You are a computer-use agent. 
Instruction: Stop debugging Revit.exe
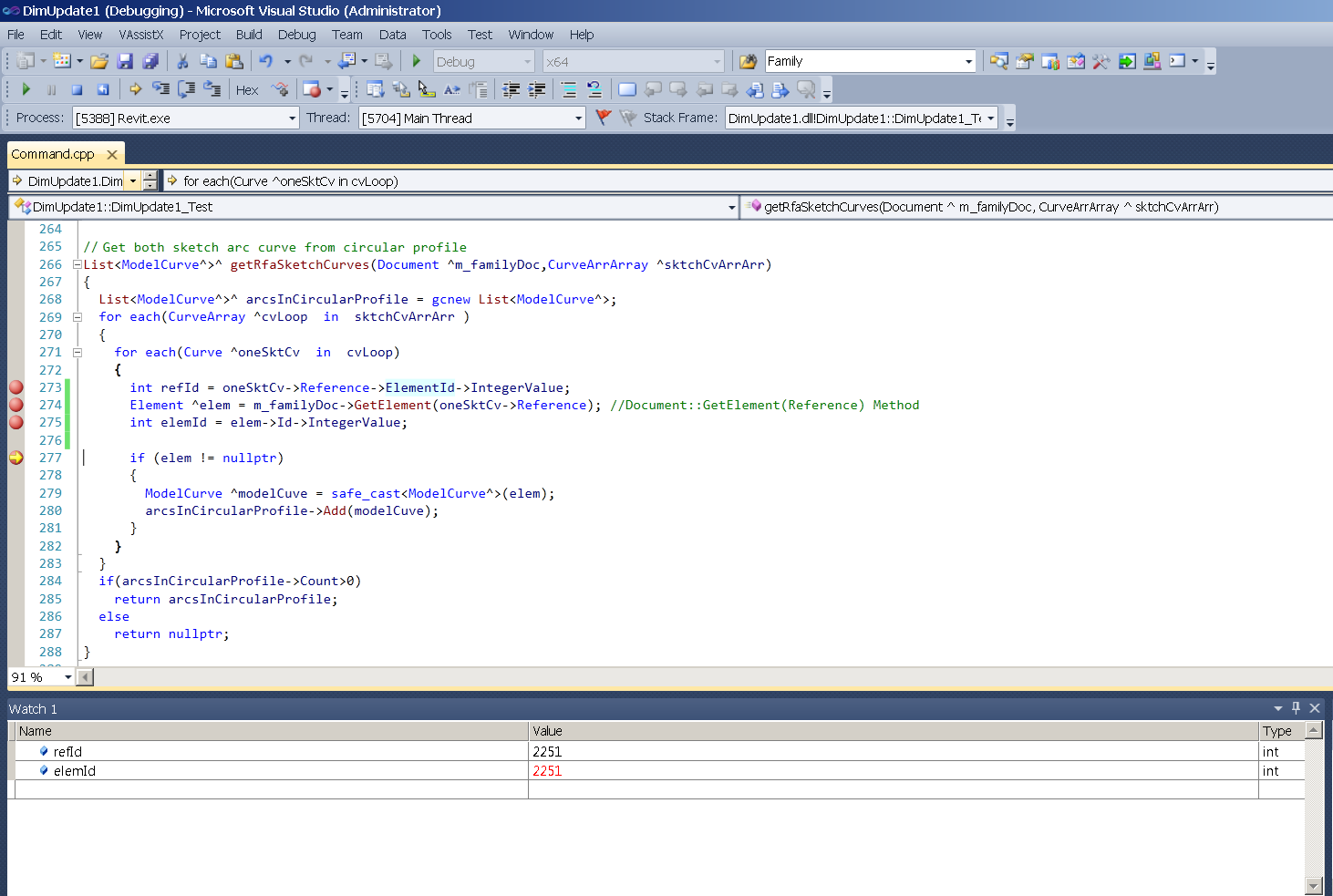pyautogui.click(x=77, y=89)
